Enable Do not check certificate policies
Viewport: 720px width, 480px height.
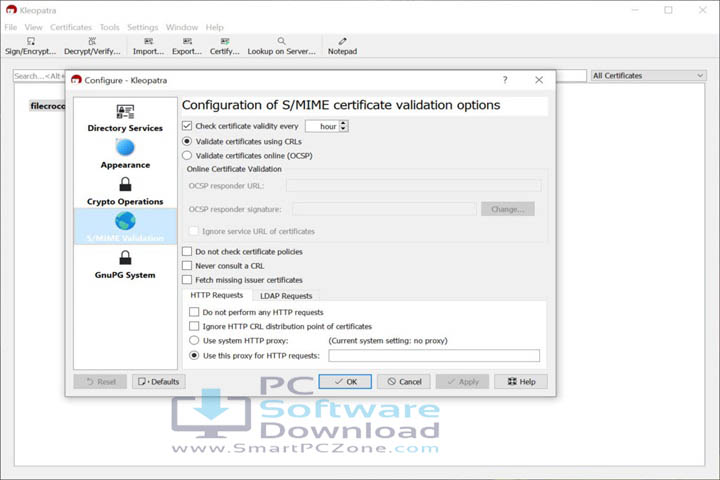(187, 252)
